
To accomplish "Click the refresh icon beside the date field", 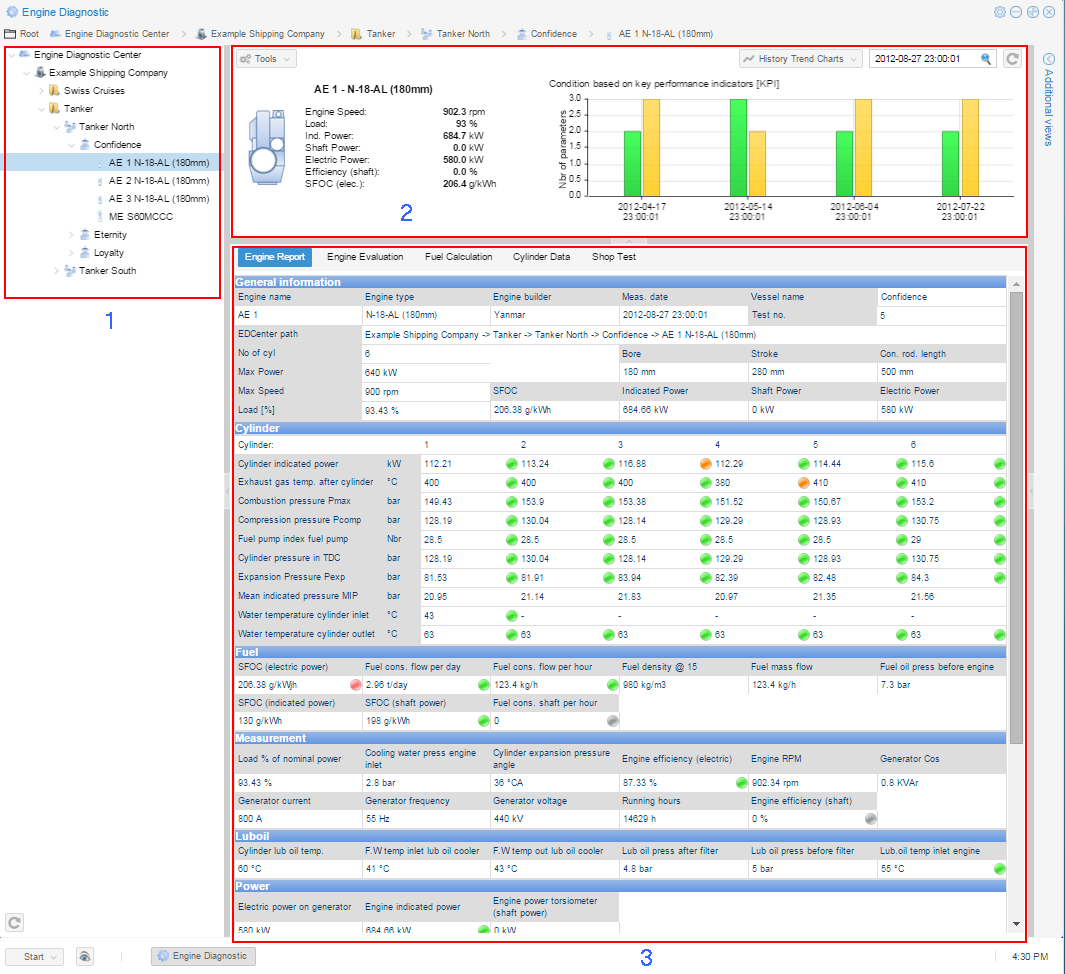I will point(1013,59).
